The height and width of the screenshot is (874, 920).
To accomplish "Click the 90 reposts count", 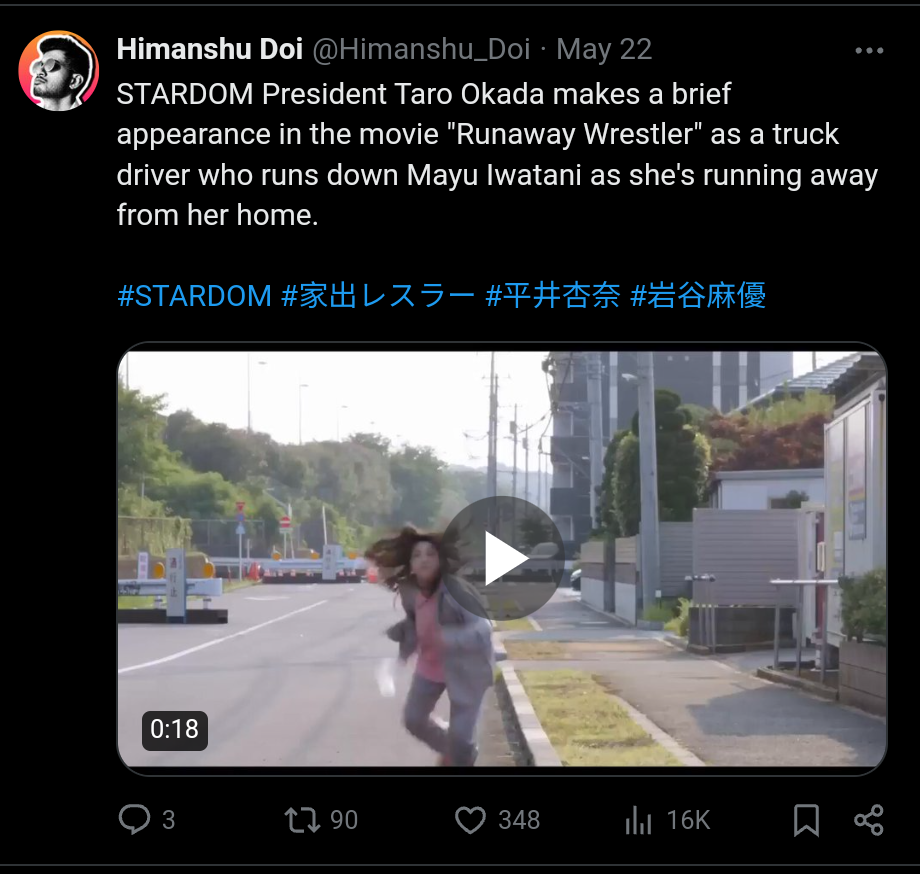I will click(x=344, y=820).
